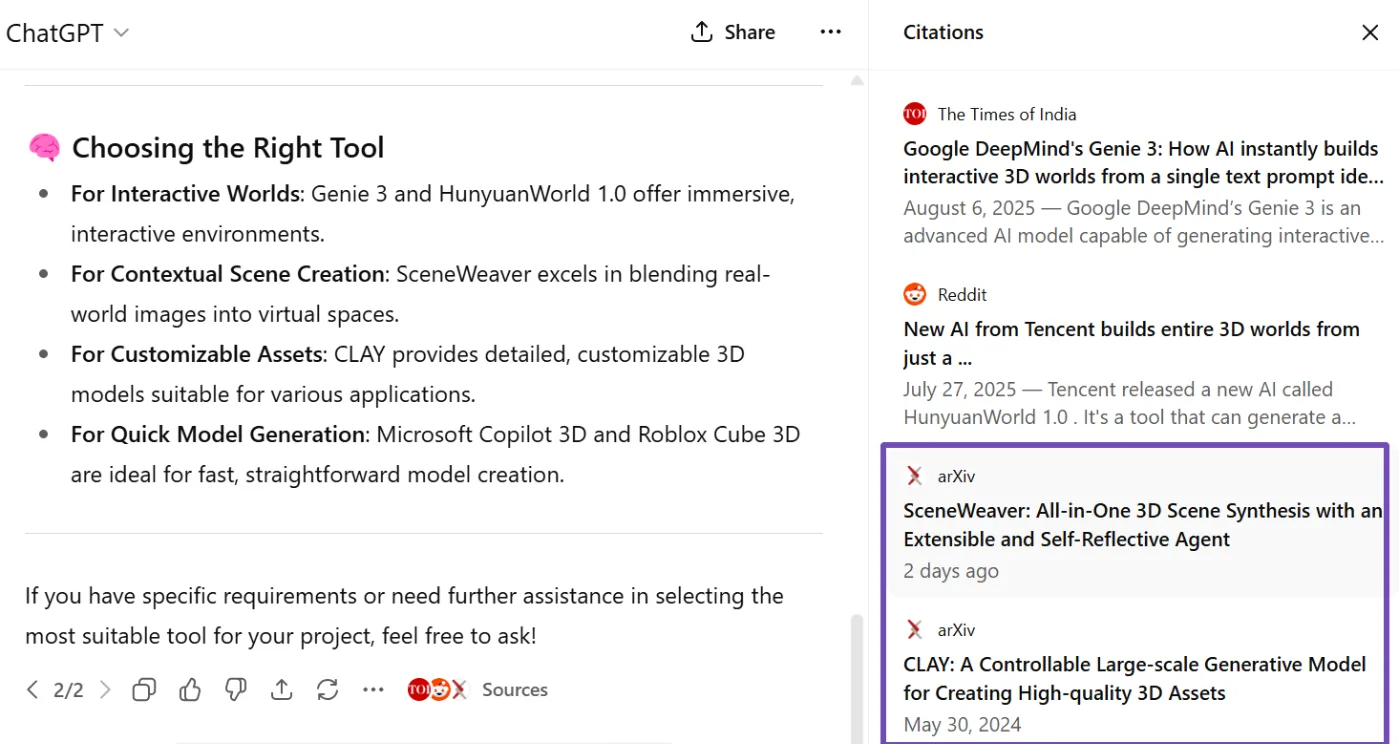1399x744 pixels.
Task: Go to next response version arrow
Action: click(x=106, y=690)
